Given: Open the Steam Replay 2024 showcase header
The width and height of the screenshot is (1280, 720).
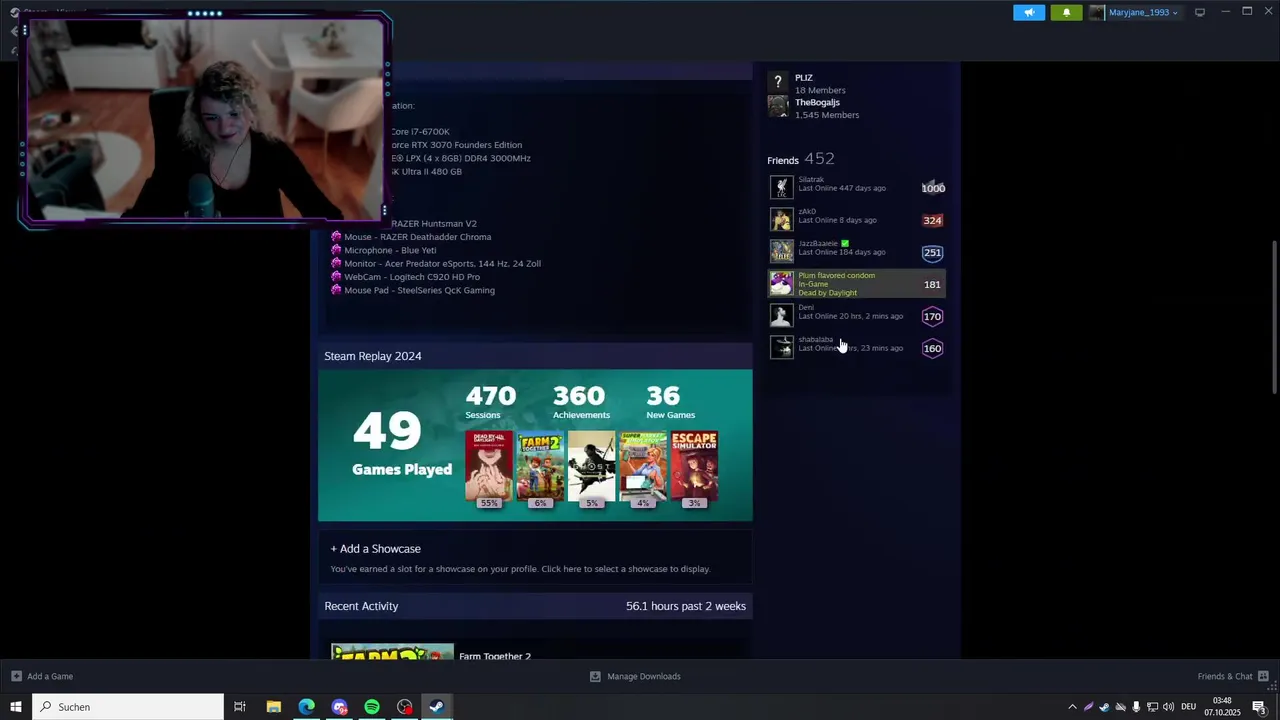Looking at the screenshot, I should [535, 356].
